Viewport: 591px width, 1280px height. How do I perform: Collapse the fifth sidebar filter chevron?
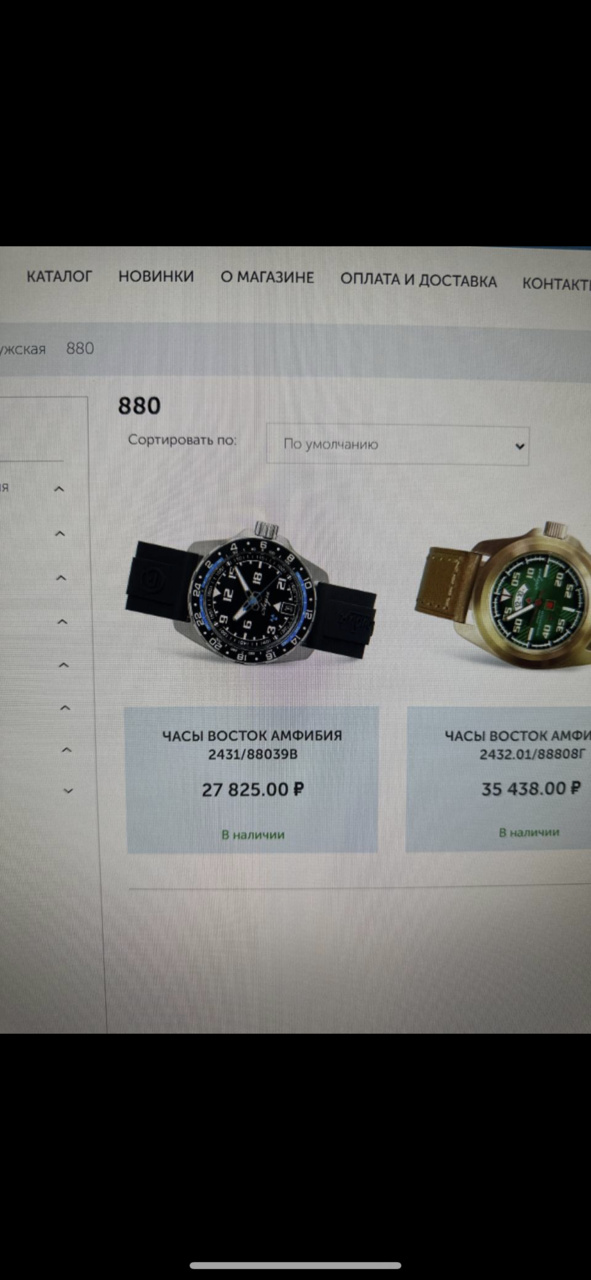pos(63,666)
